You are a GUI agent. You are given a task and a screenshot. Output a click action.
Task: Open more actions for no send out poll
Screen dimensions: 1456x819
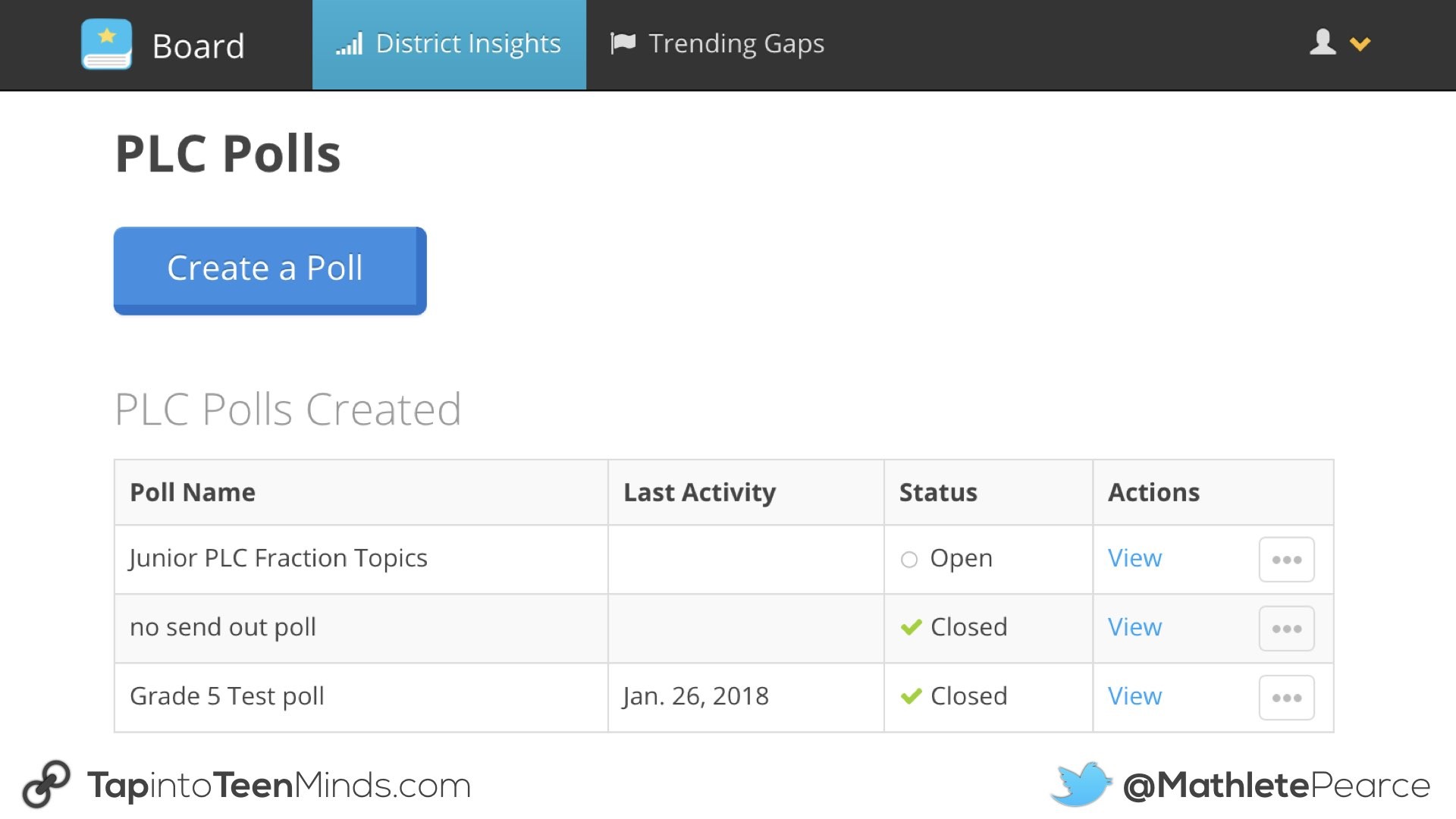pyautogui.click(x=1286, y=629)
